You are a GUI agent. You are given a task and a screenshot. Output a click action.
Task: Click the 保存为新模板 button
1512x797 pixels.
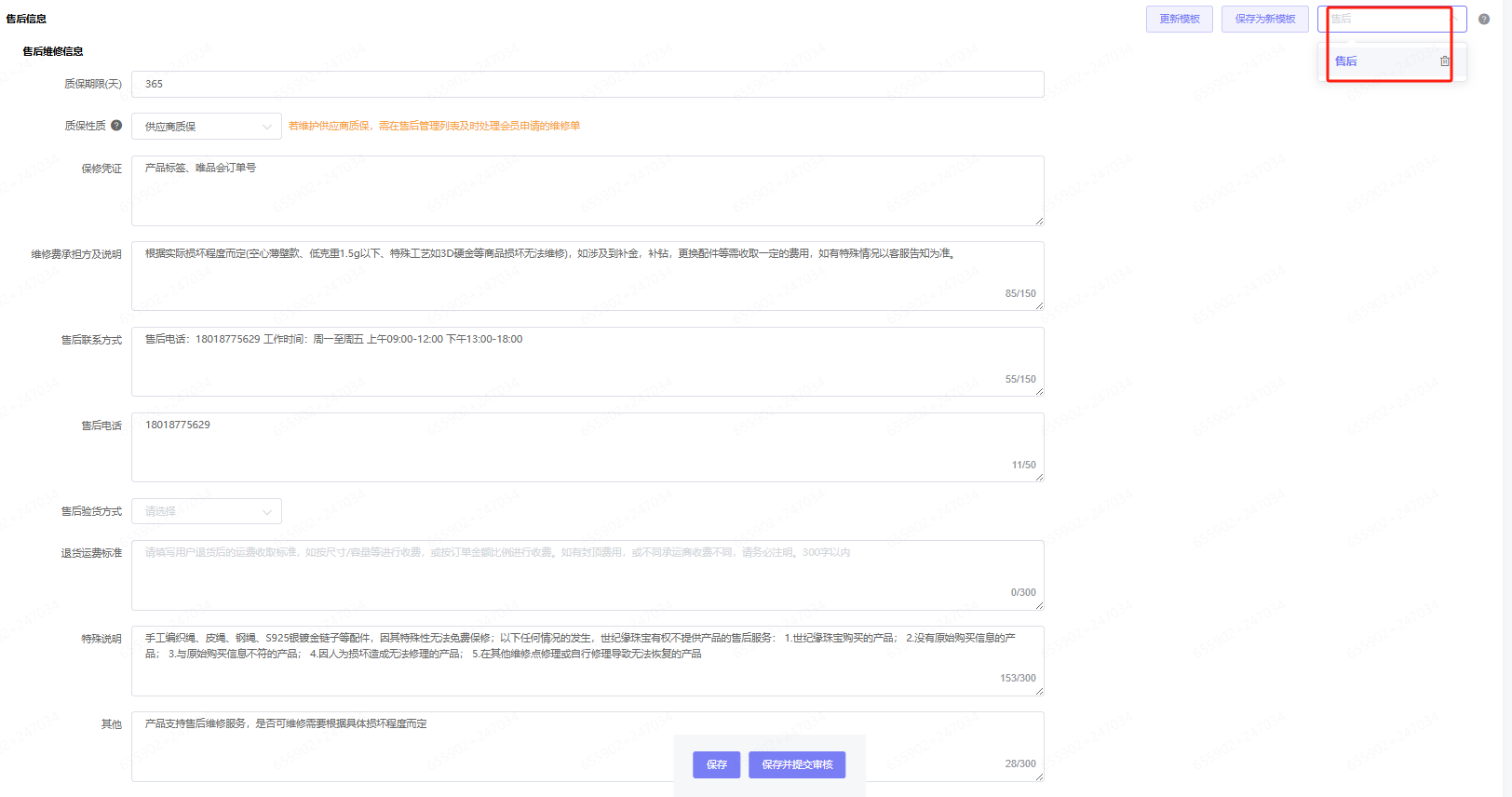pos(1264,20)
